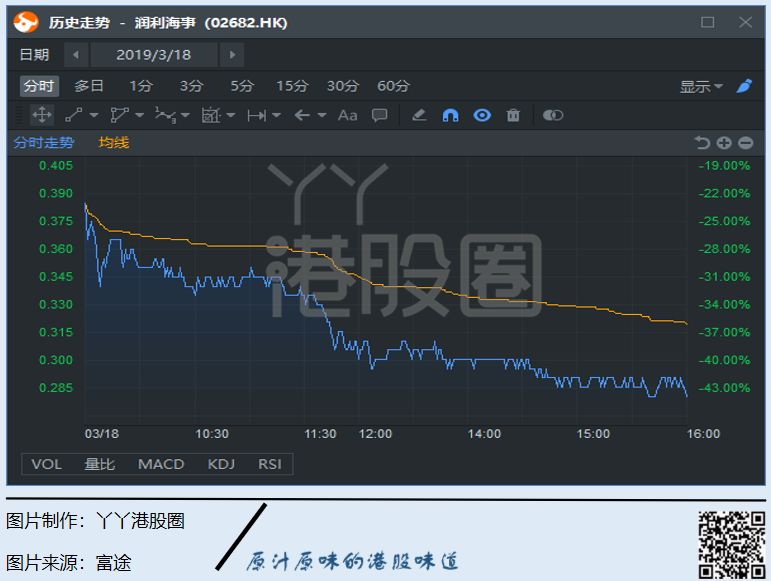Switch to 多日 multi-day view

pos(89,86)
